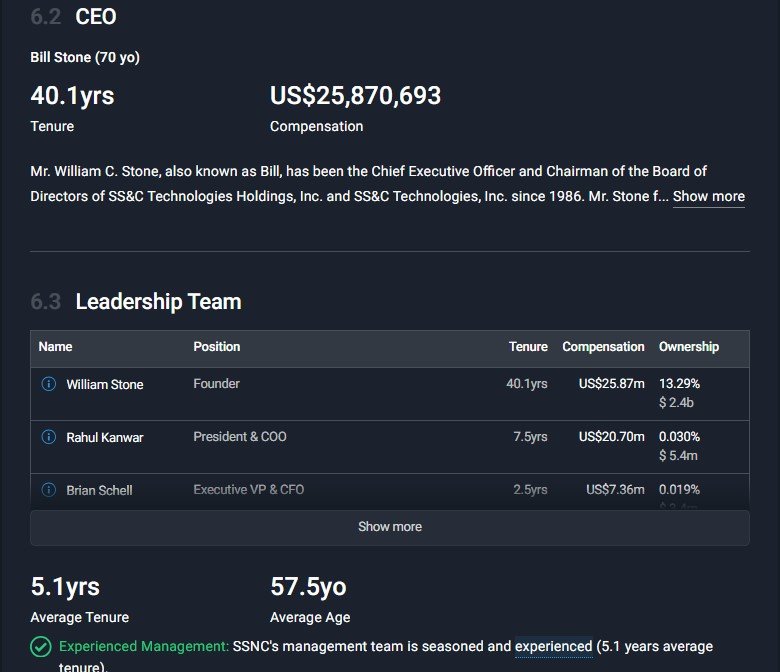Click the underlined 'experienced' link
The height and width of the screenshot is (672, 780).
553,647
